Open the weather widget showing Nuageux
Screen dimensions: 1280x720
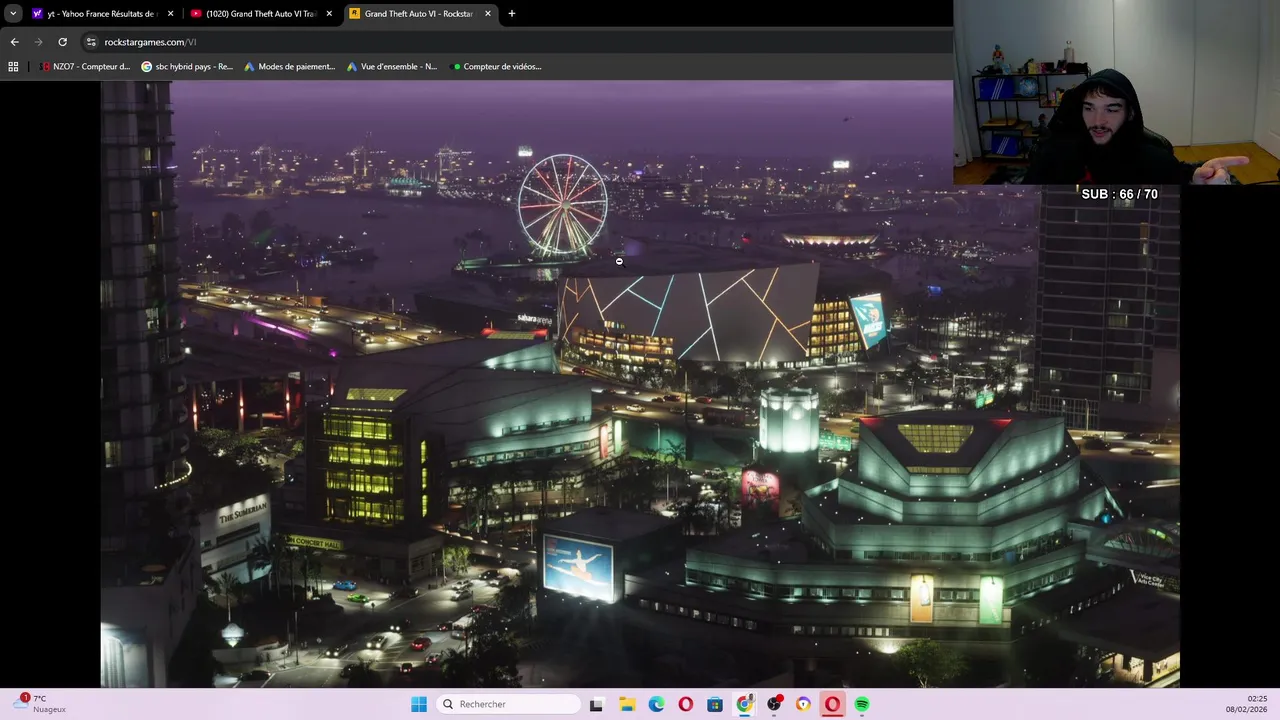click(40, 704)
